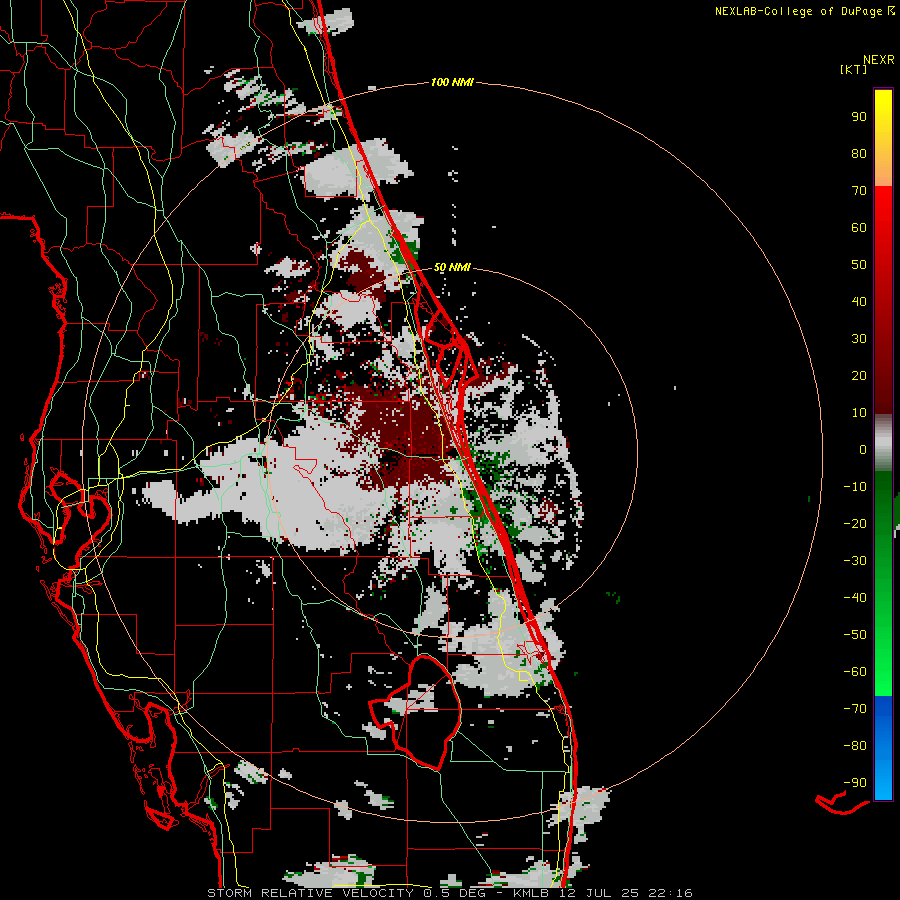
Task: Select the 10 value on the velocity scale
Action: 859,413
